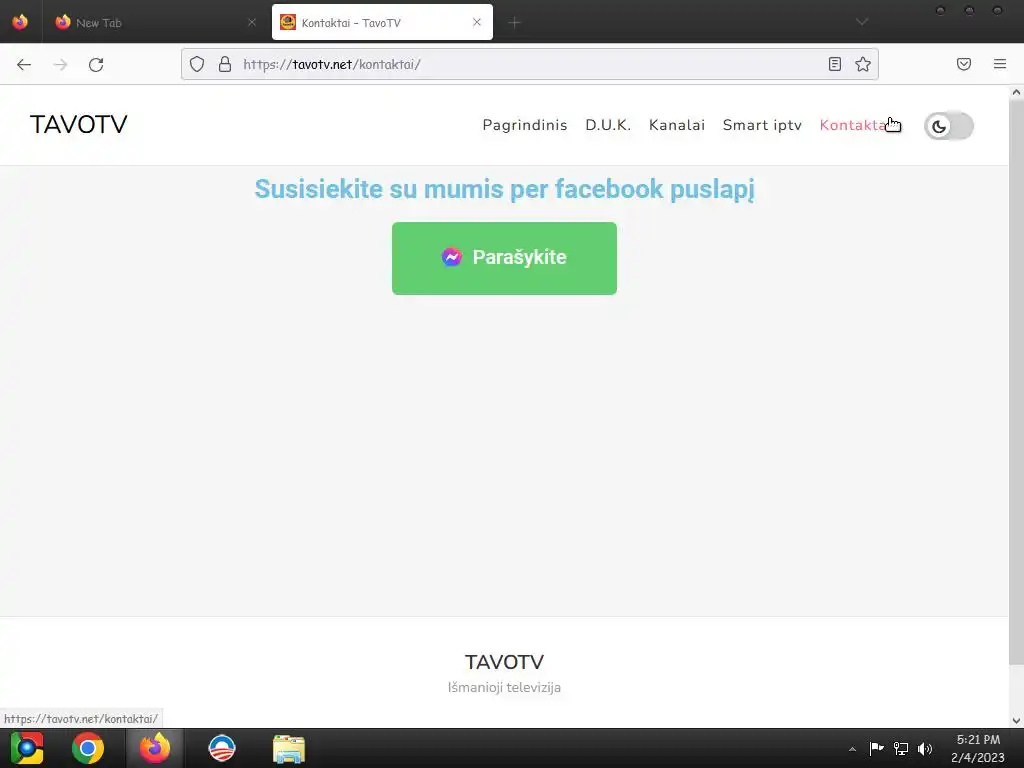
Task: Click the heading Susisiekite su mumis per facebook puslapį
Action: 504,189
